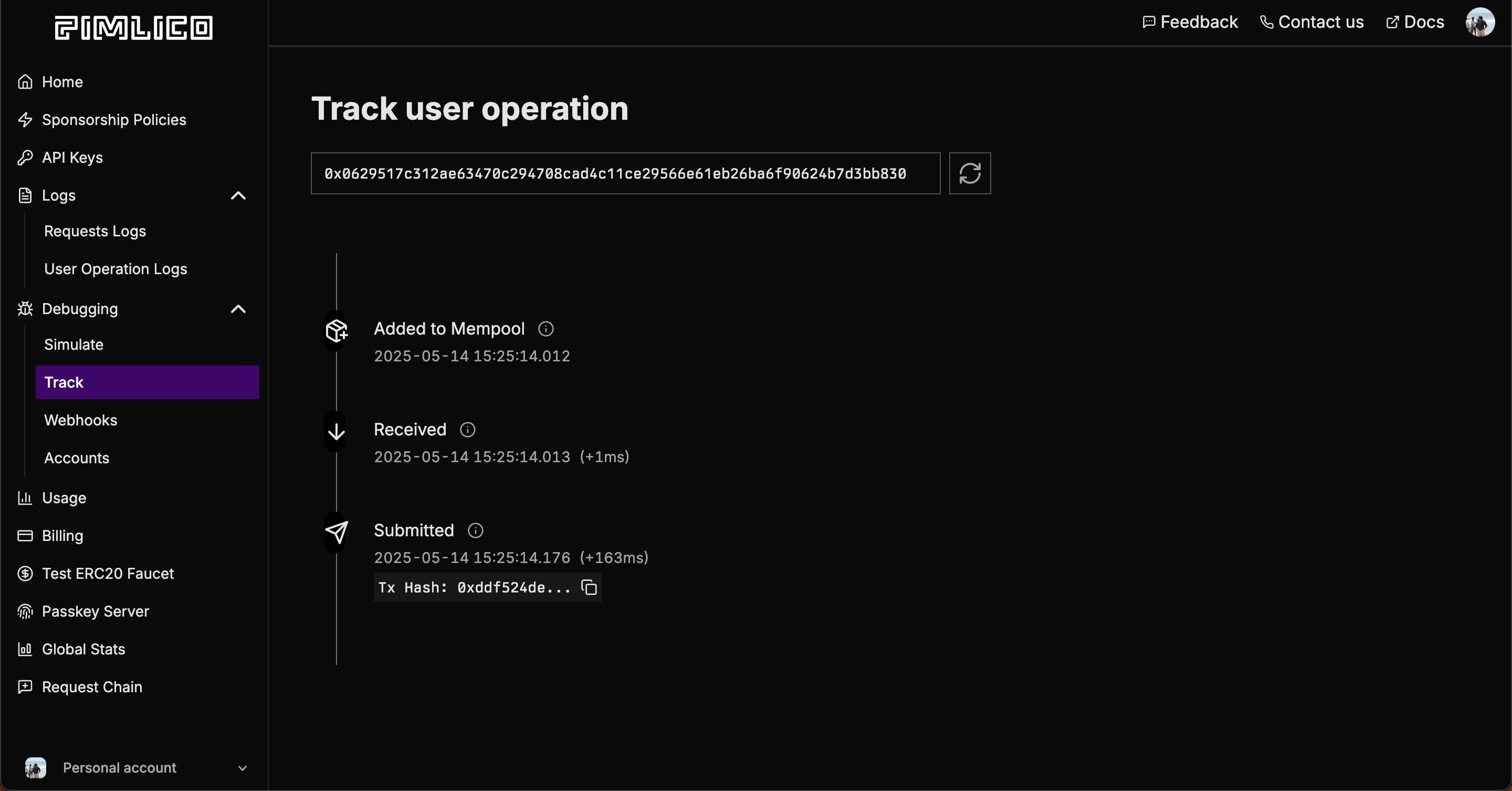The width and height of the screenshot is (1512, 791).
Task: Open Webhooks in the sidebar
Action: (80, 421)
